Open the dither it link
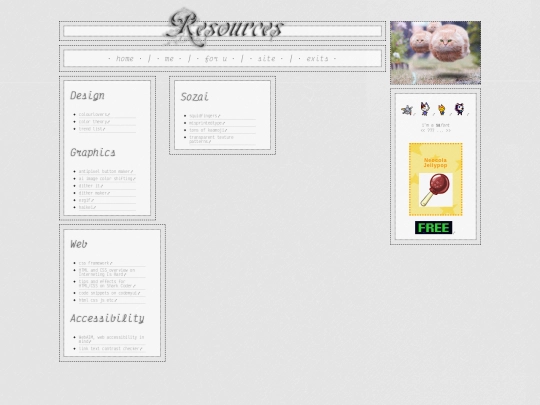This screenshot has width=540, height=405. (x=91, y=186)
